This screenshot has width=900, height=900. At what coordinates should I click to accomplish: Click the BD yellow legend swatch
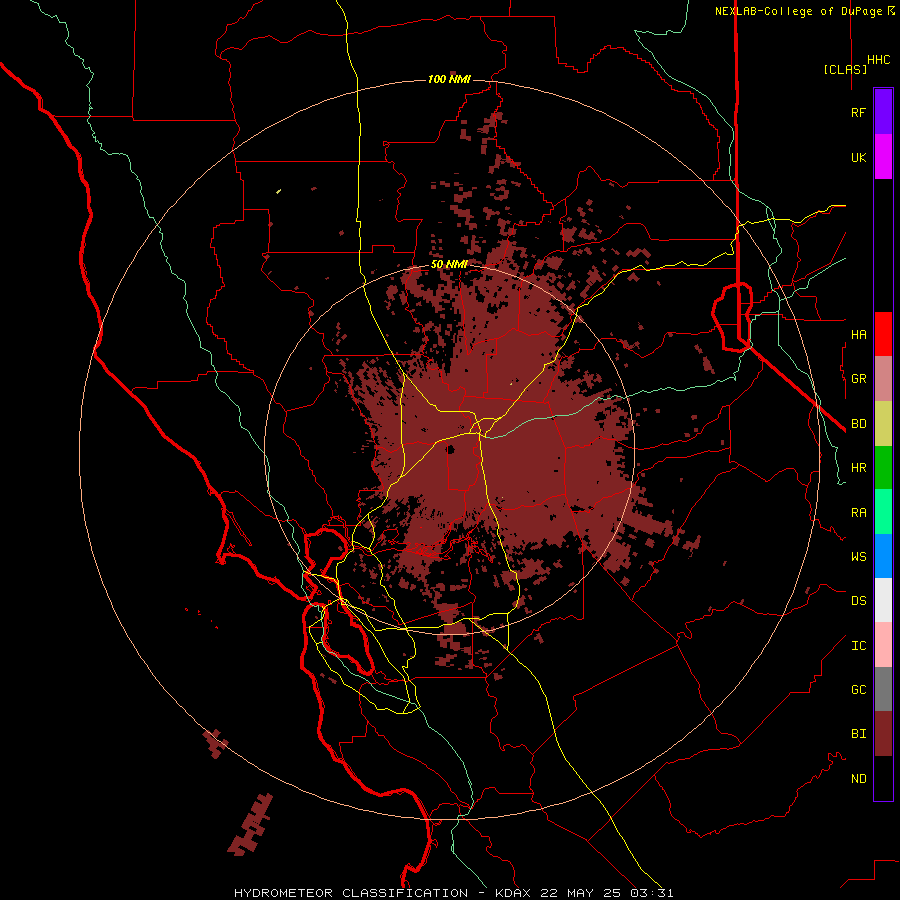tap(883, 424)
